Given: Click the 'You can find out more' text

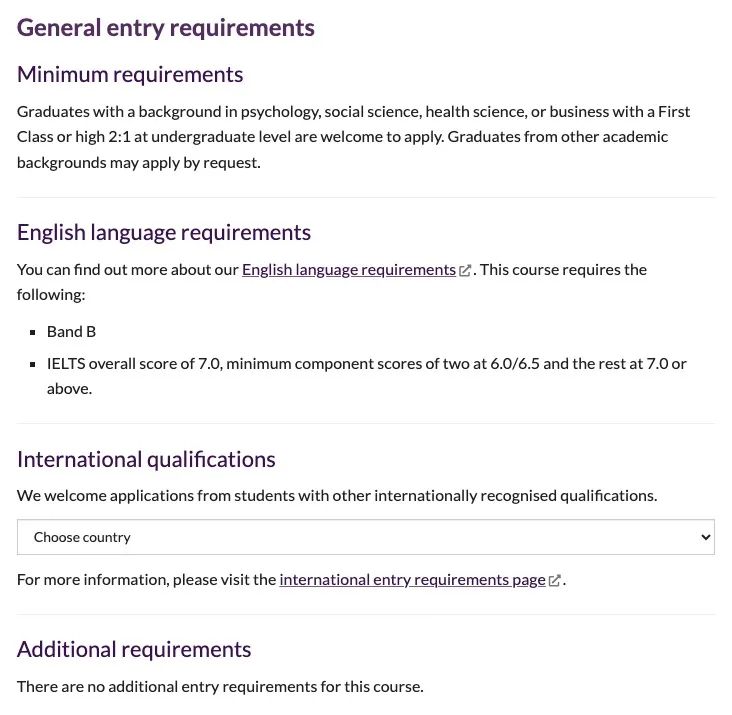Looking at the screenshot, I should tap(127, 270).
